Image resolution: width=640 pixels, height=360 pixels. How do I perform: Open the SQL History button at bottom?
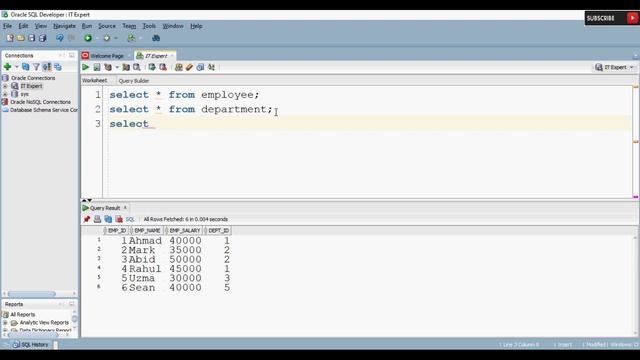tap(31, 344)
